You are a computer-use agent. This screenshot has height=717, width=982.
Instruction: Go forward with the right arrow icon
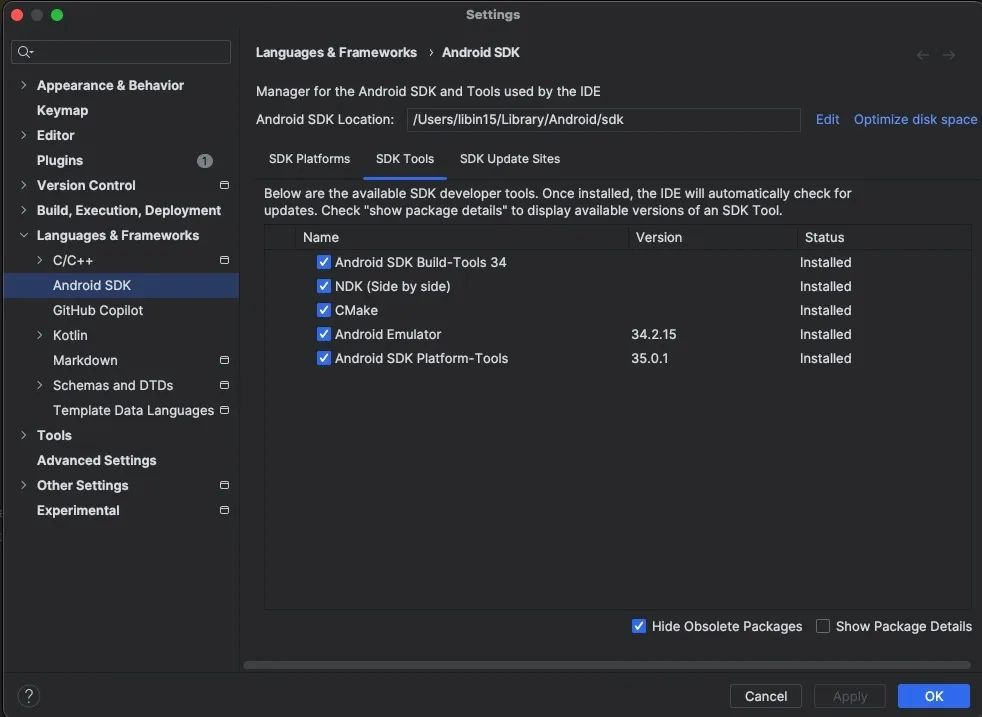pyautogui.click(x=949, y=55)
